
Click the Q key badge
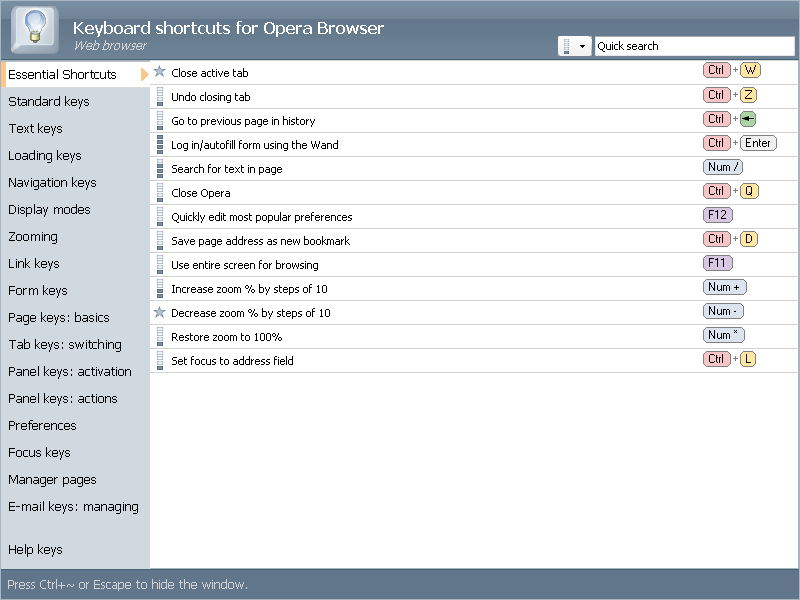pyautogui.click(x=749, y=191)
